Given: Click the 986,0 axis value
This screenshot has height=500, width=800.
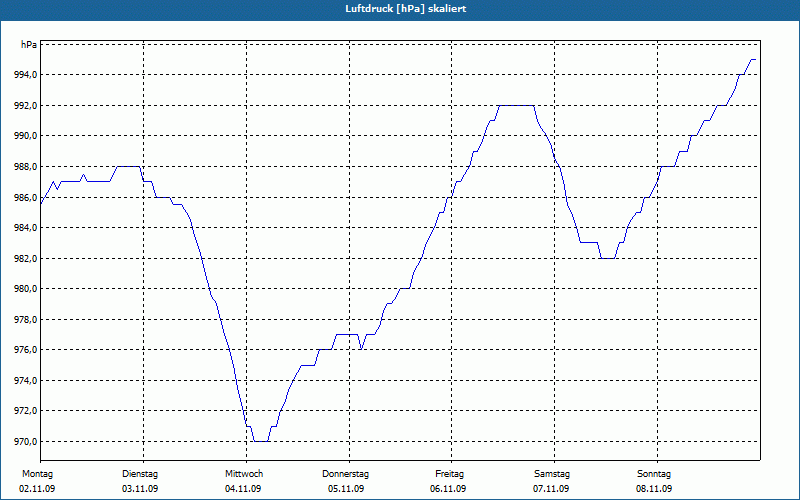Looking at the screenshot, I should pos(26,197).
